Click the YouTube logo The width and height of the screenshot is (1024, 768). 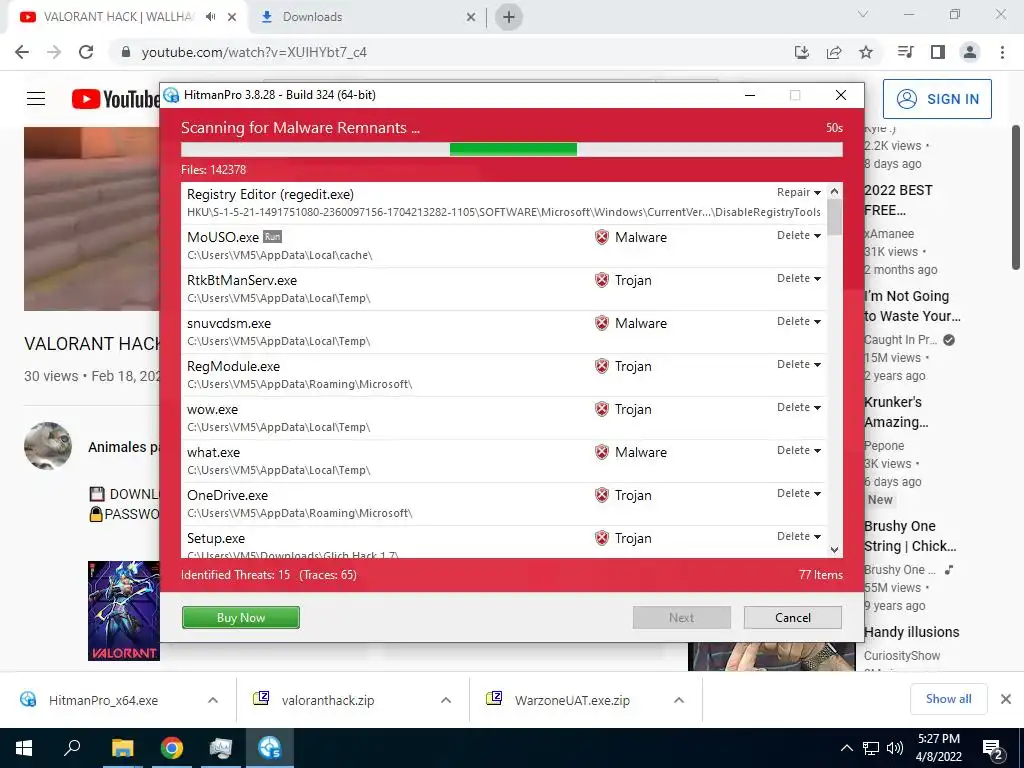tap(116, 99)
